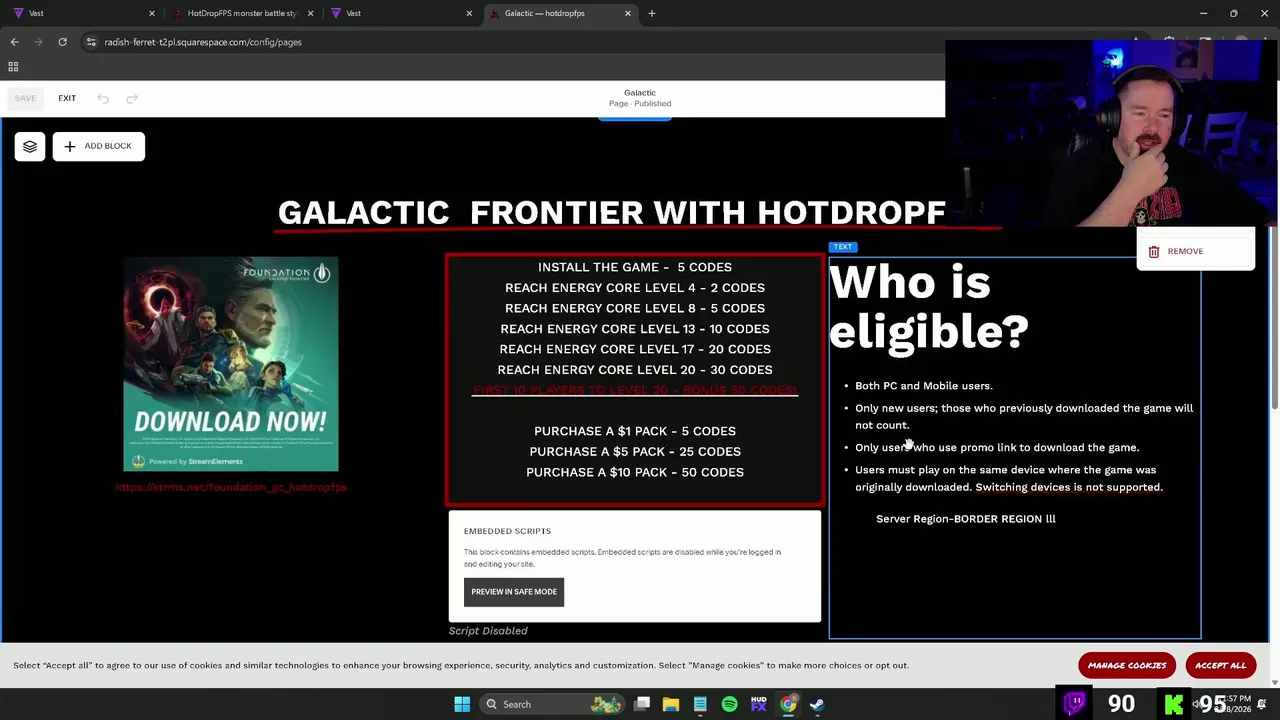Preview in Safe Mode
The image size is (1280, 720).
click(x=514, y=592)
